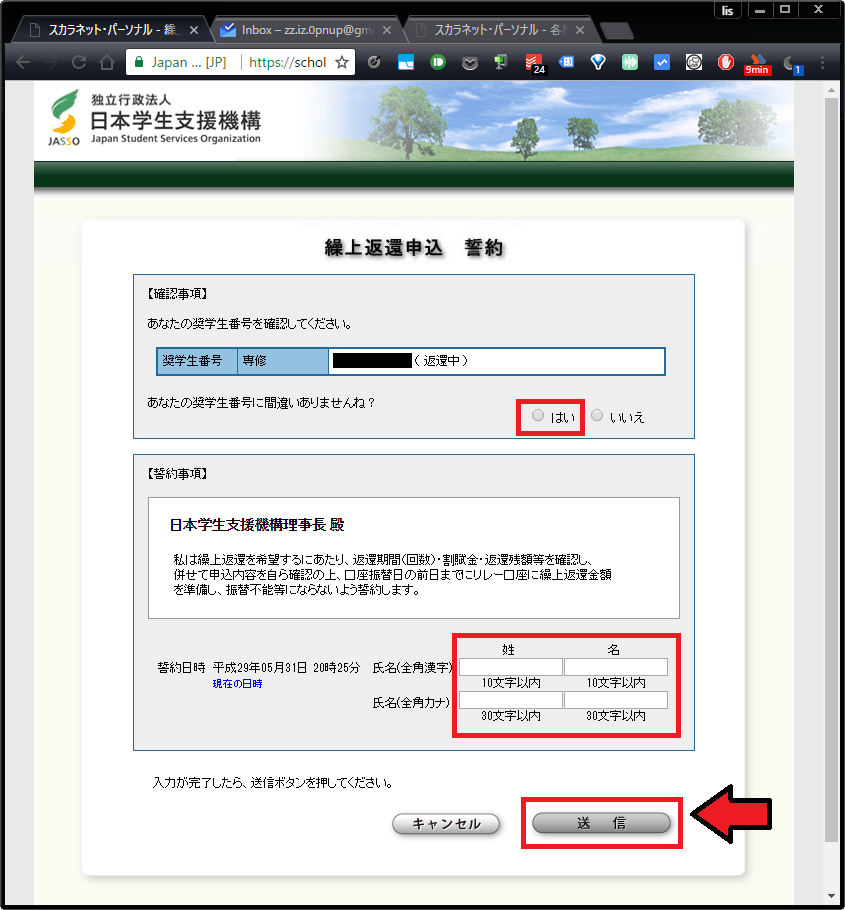Click the 'lis' profile button
The height and width of the screenshot is (910, 845).
point(727,10)
